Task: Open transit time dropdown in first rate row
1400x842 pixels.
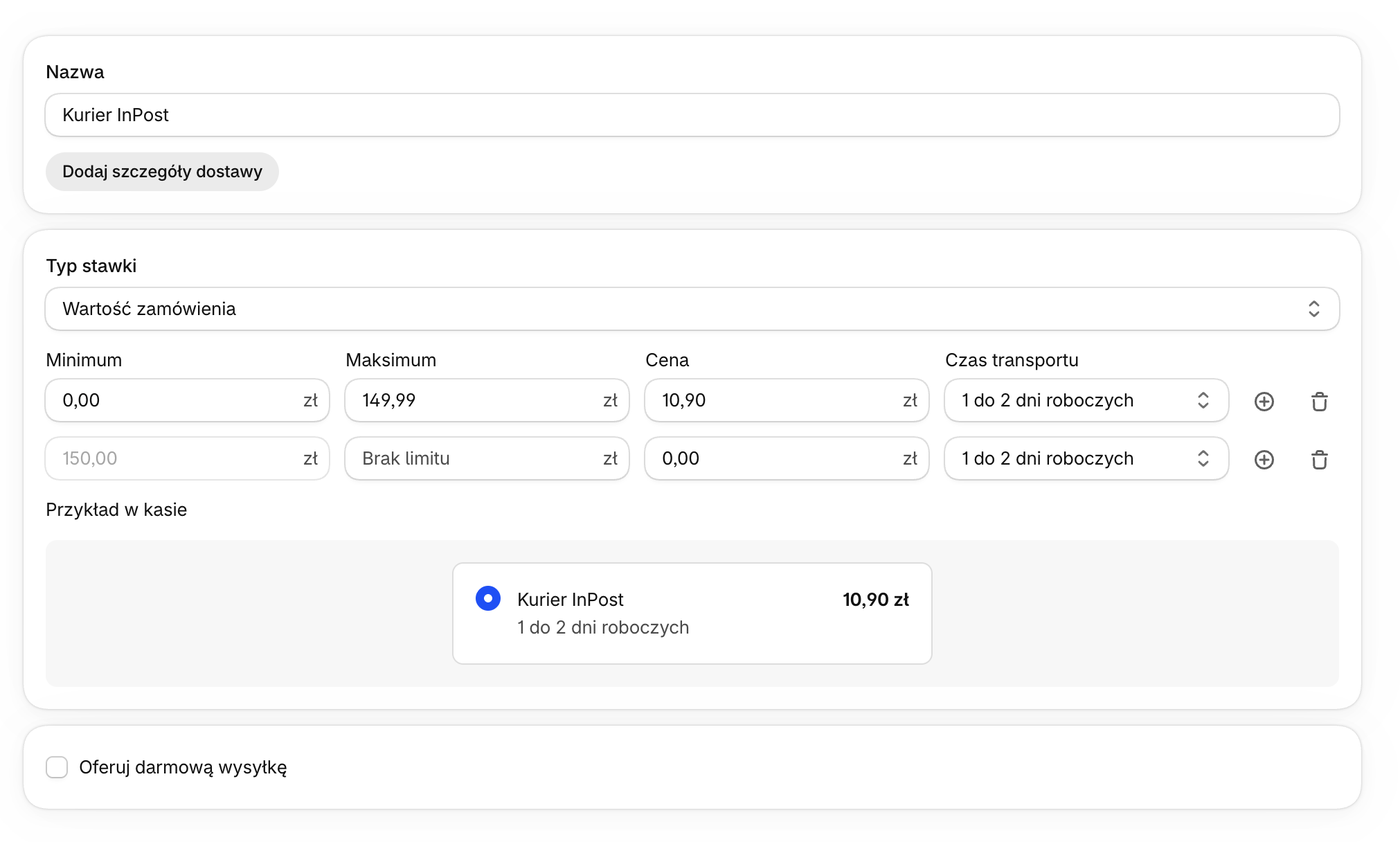Action: [1086, 400]
